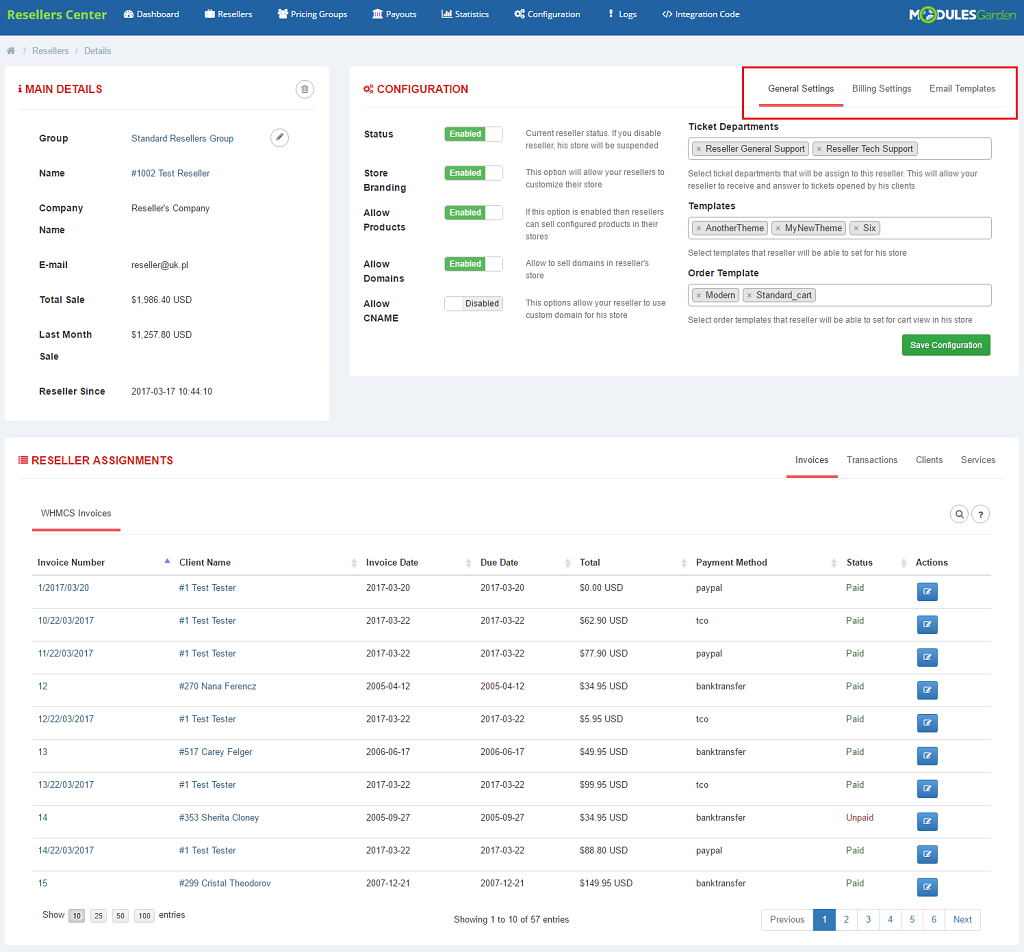Open client link #270 Nana Ferencz
The image size is (1024, 952).
coord(217,686)
